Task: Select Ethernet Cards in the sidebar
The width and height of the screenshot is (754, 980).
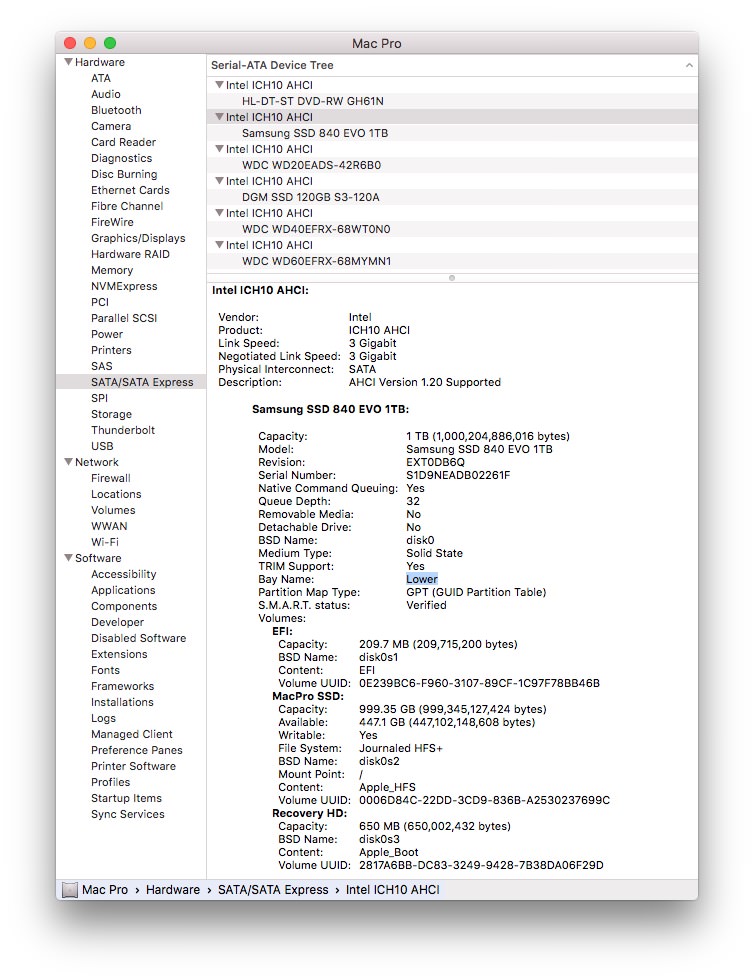Action: (130, 190)
